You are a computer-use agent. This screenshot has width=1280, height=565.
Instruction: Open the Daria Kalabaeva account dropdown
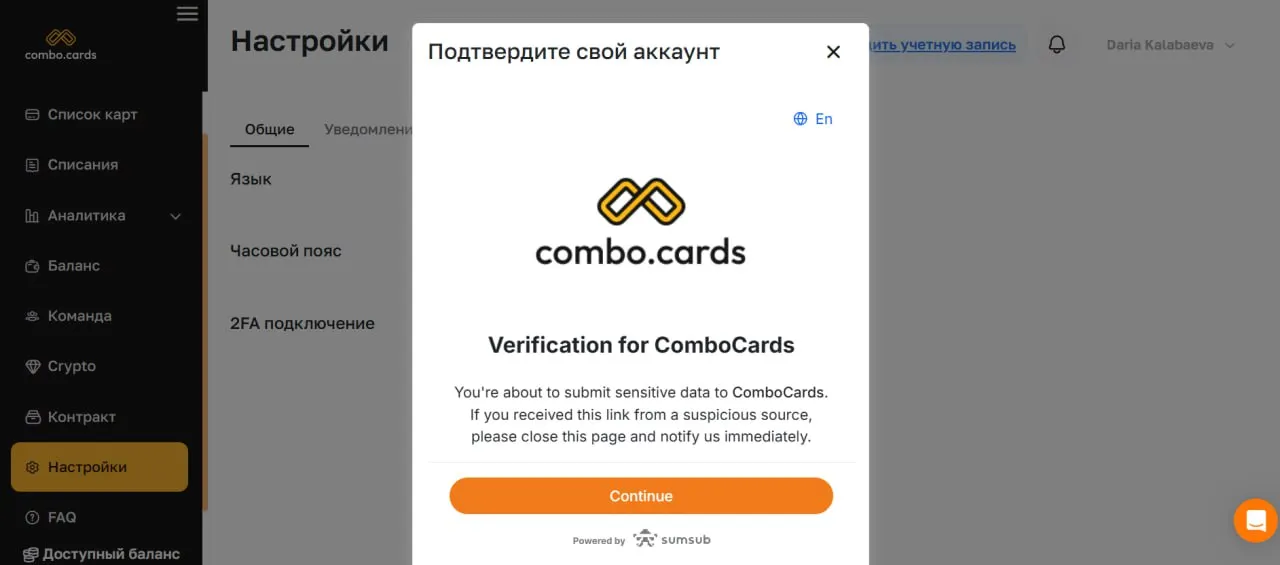(x=1171, y=45)
